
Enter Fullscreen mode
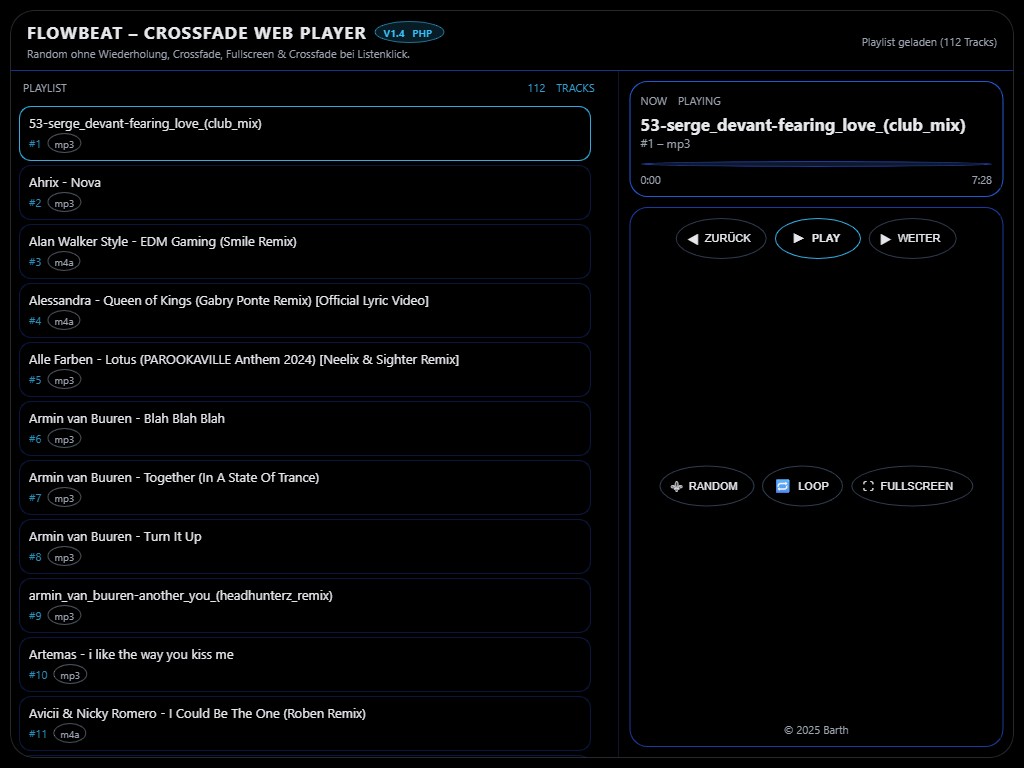(911, 487)
